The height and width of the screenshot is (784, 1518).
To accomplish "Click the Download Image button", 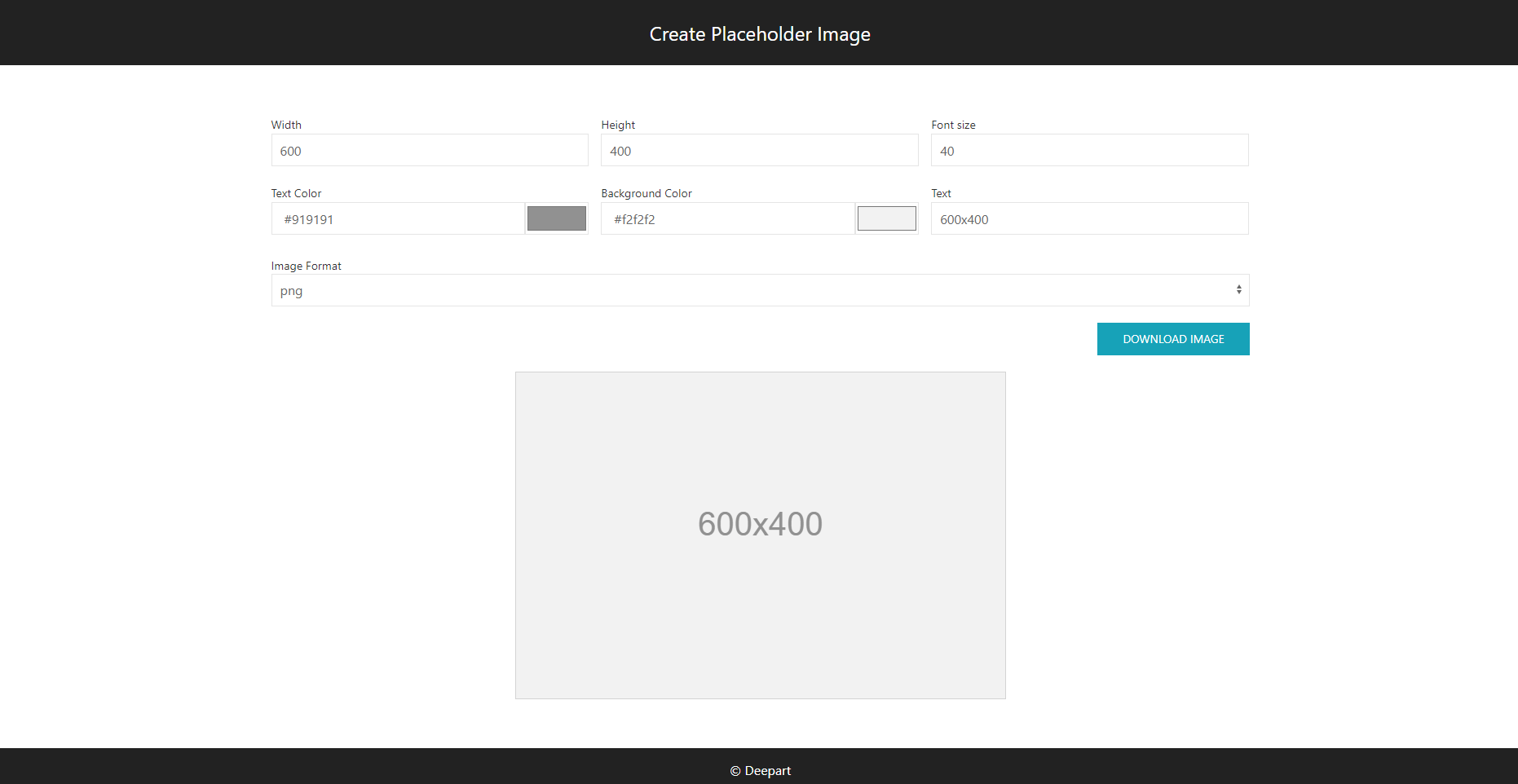I will [x=1173, y=339].
